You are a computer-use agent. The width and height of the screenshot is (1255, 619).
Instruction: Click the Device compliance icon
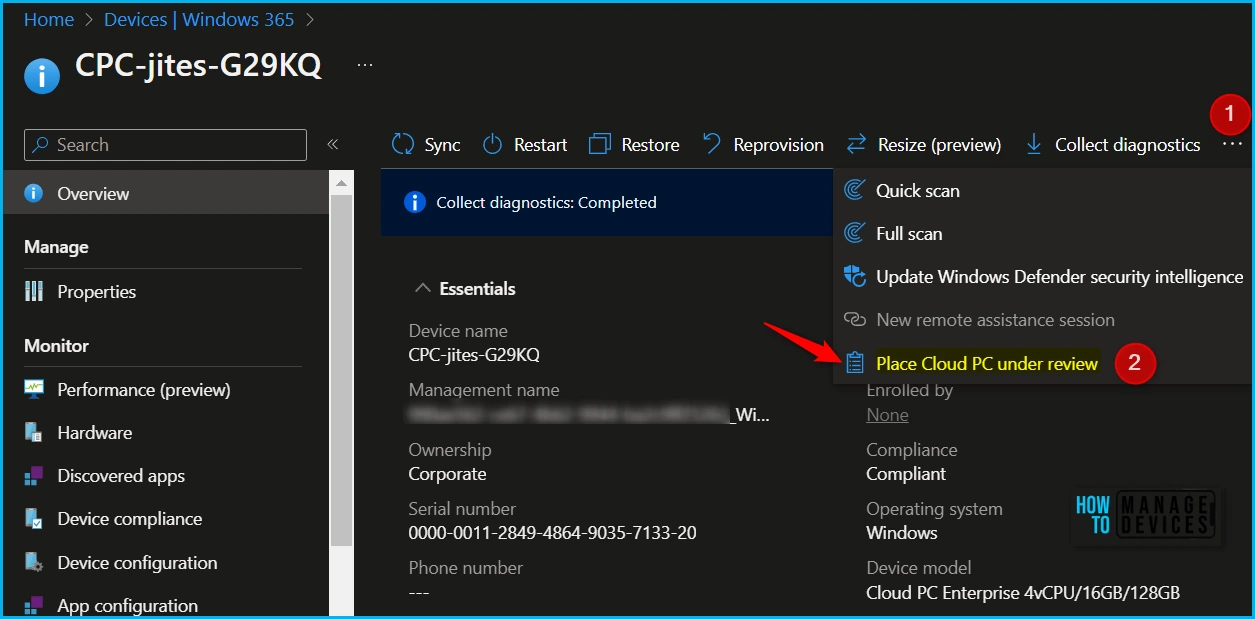(x=34, y=519)
